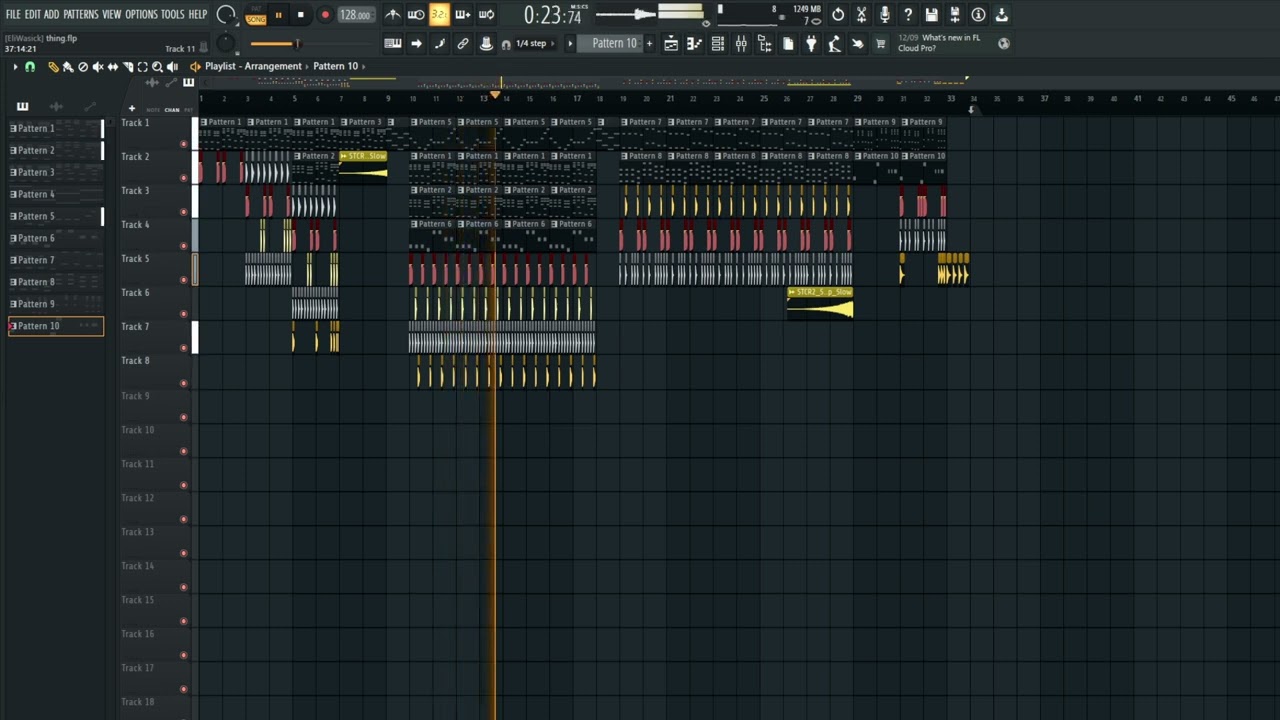Click the link controller icon
The height and width of the screenshot is (720, 1280).
pos(463,44)
